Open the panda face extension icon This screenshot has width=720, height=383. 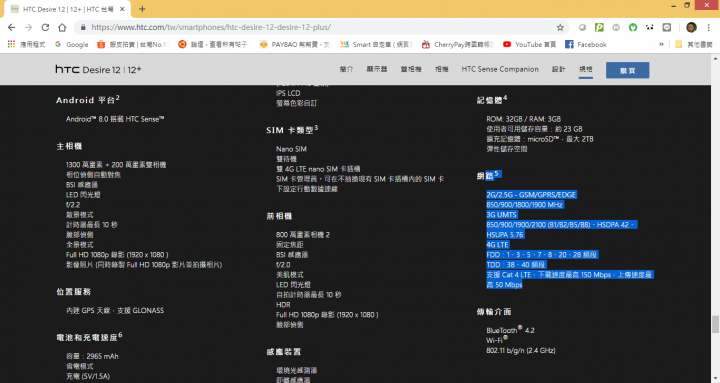pos(649,28)
